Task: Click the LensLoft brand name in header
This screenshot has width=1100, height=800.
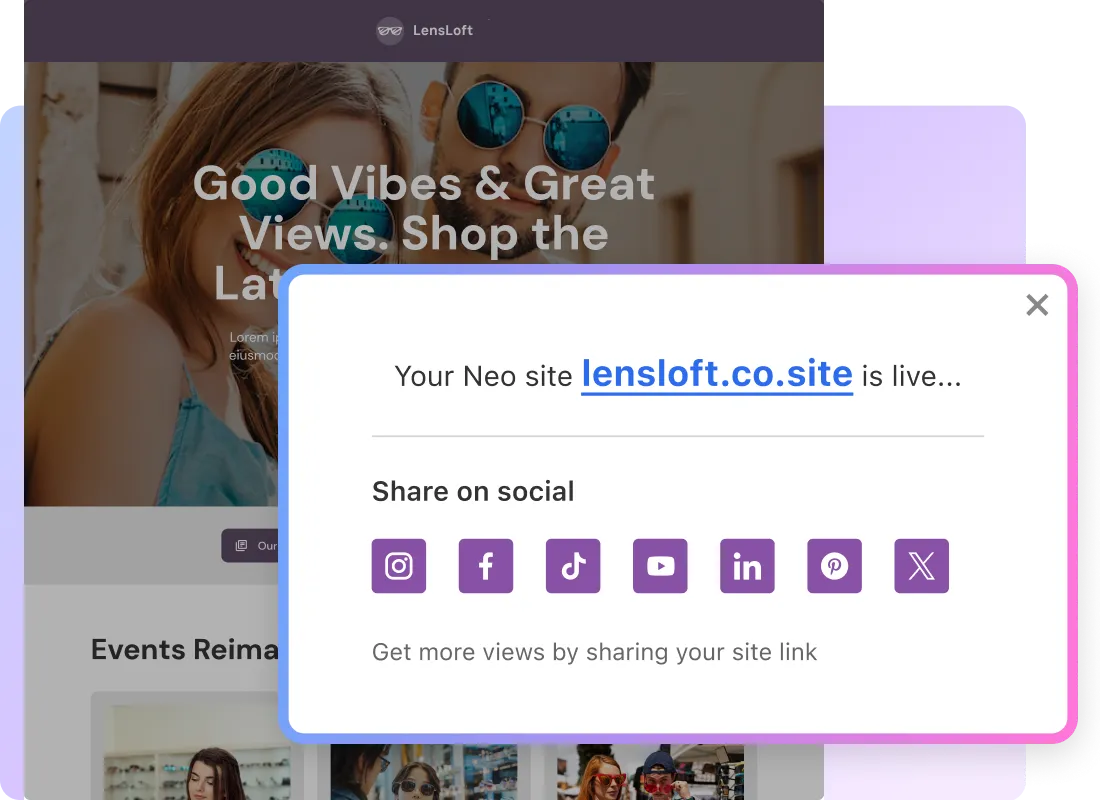Action: 443,30
